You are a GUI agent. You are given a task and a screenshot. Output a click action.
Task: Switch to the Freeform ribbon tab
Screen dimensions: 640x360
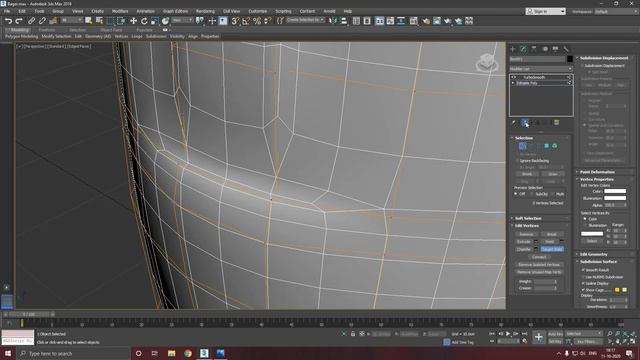(x=47, y=30)
